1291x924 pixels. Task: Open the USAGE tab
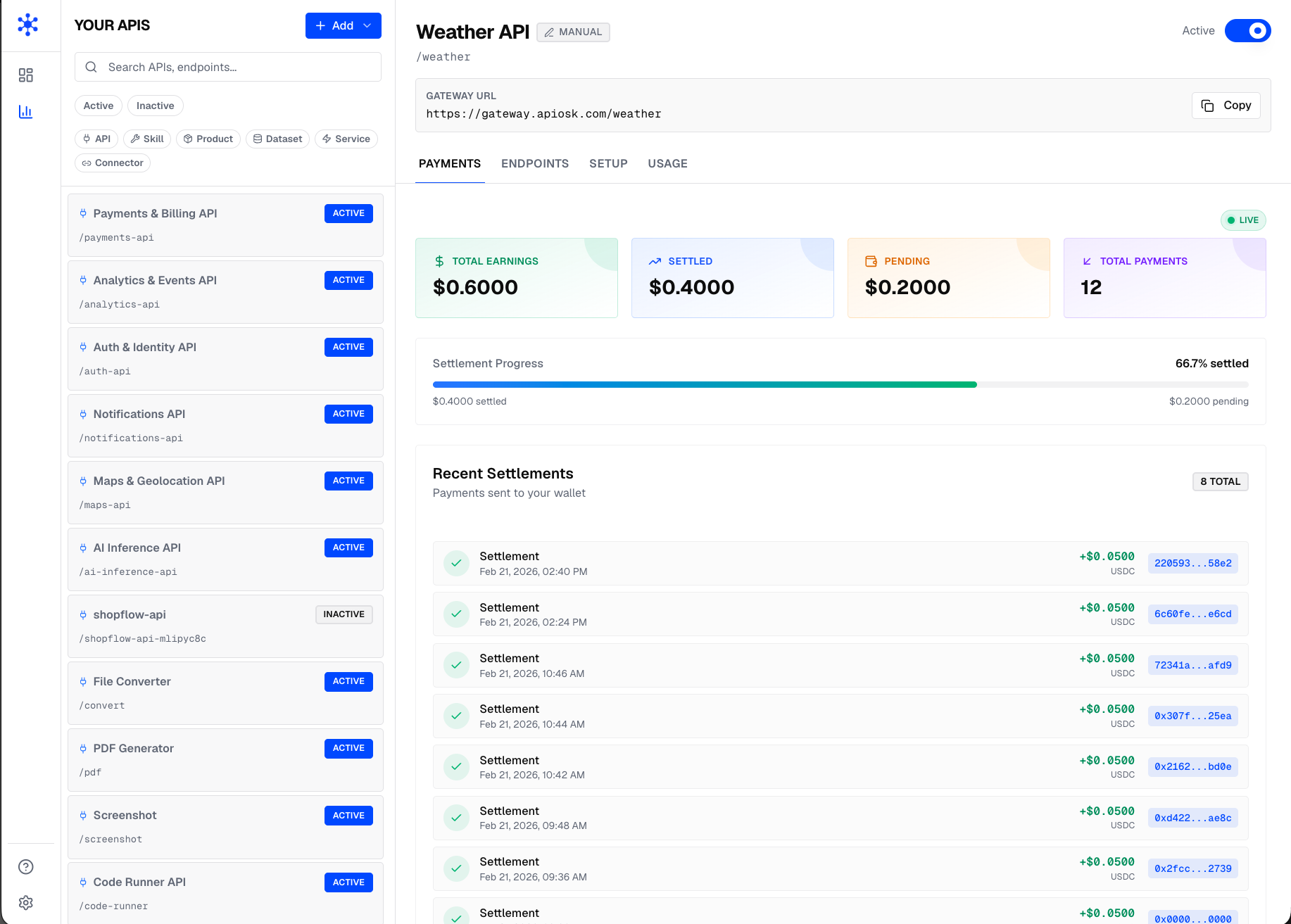[667, 164]
